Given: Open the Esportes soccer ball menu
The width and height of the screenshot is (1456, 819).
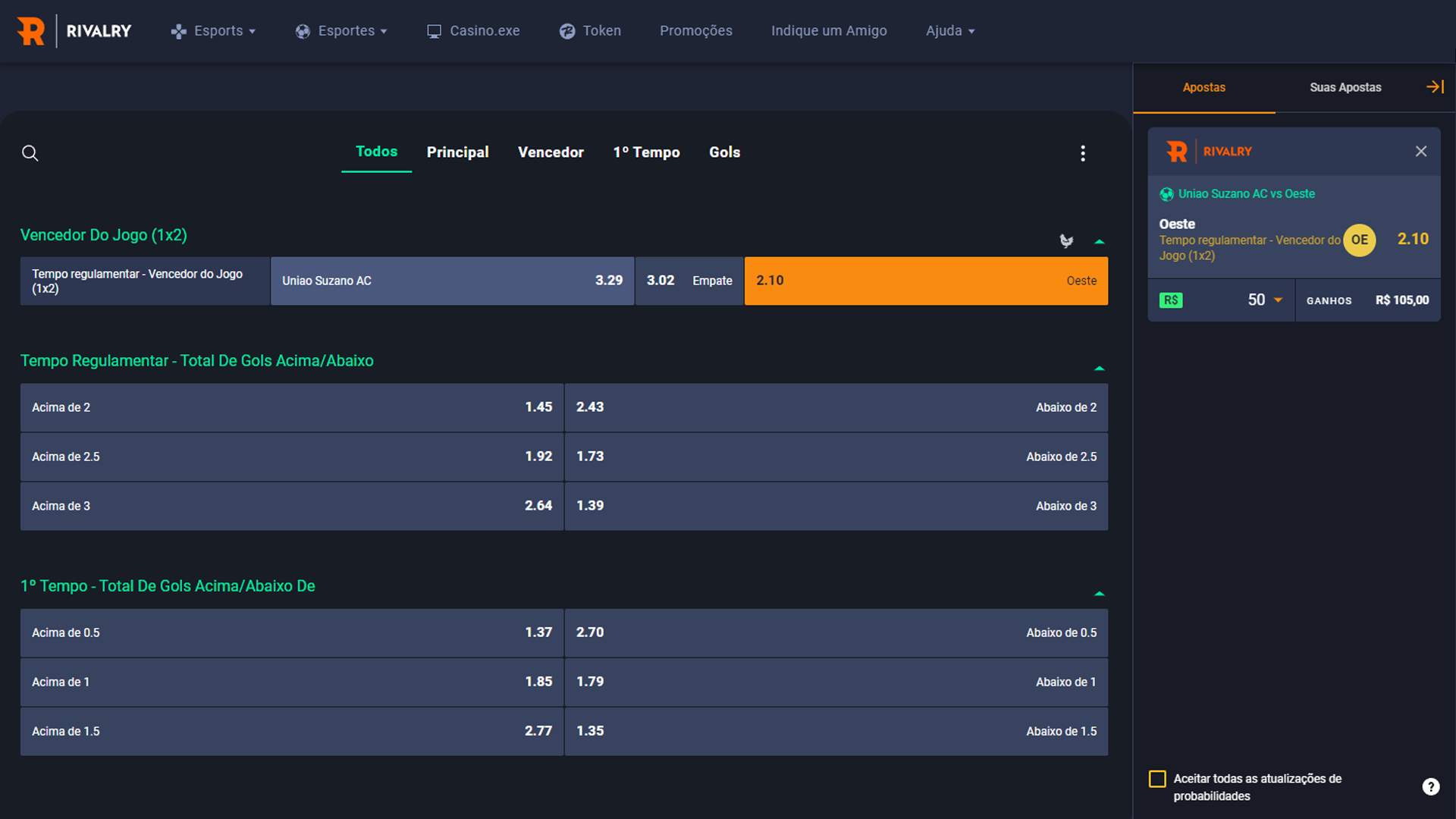Looking at the screenshot, I should click(341, 31).
